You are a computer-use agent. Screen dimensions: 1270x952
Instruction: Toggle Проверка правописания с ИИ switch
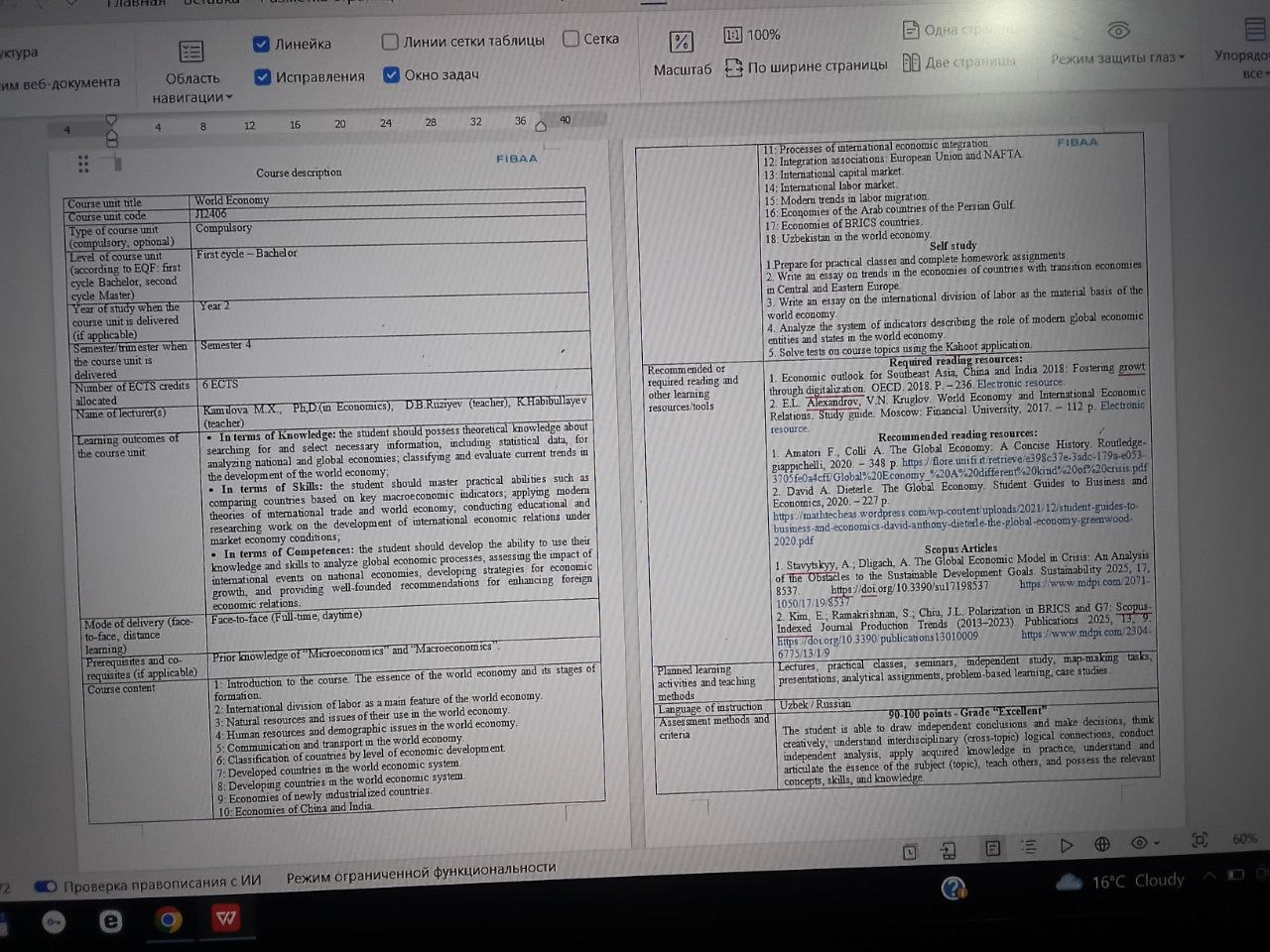[45, 886]
